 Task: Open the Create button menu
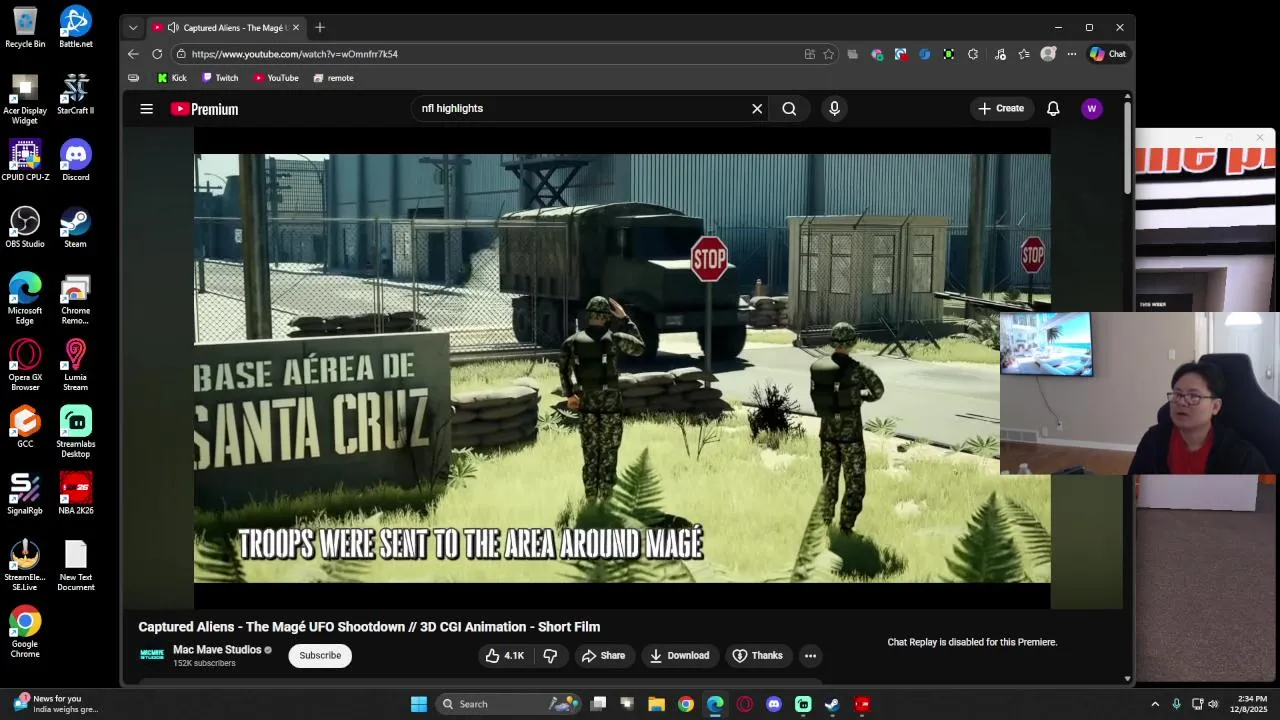tap(1001, 108)
